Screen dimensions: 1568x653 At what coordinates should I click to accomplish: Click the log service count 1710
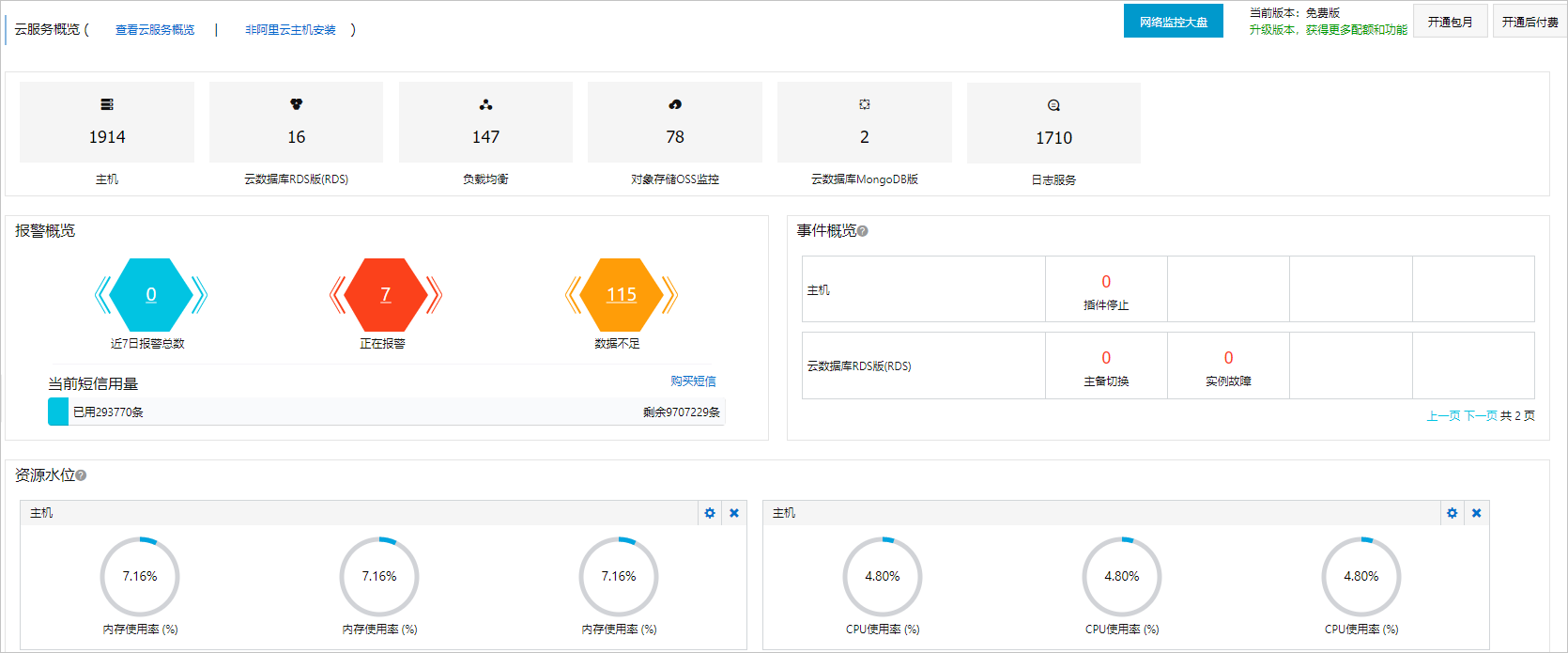click(1053, 138)
